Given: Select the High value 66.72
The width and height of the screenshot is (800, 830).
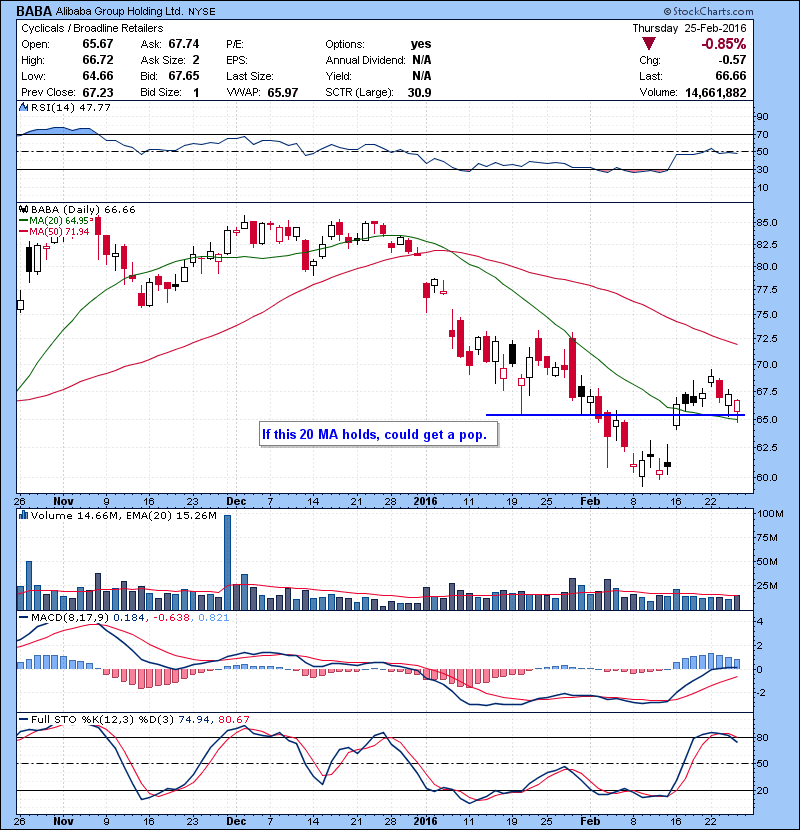Looking at the screenshot, I should click(98, 60).
